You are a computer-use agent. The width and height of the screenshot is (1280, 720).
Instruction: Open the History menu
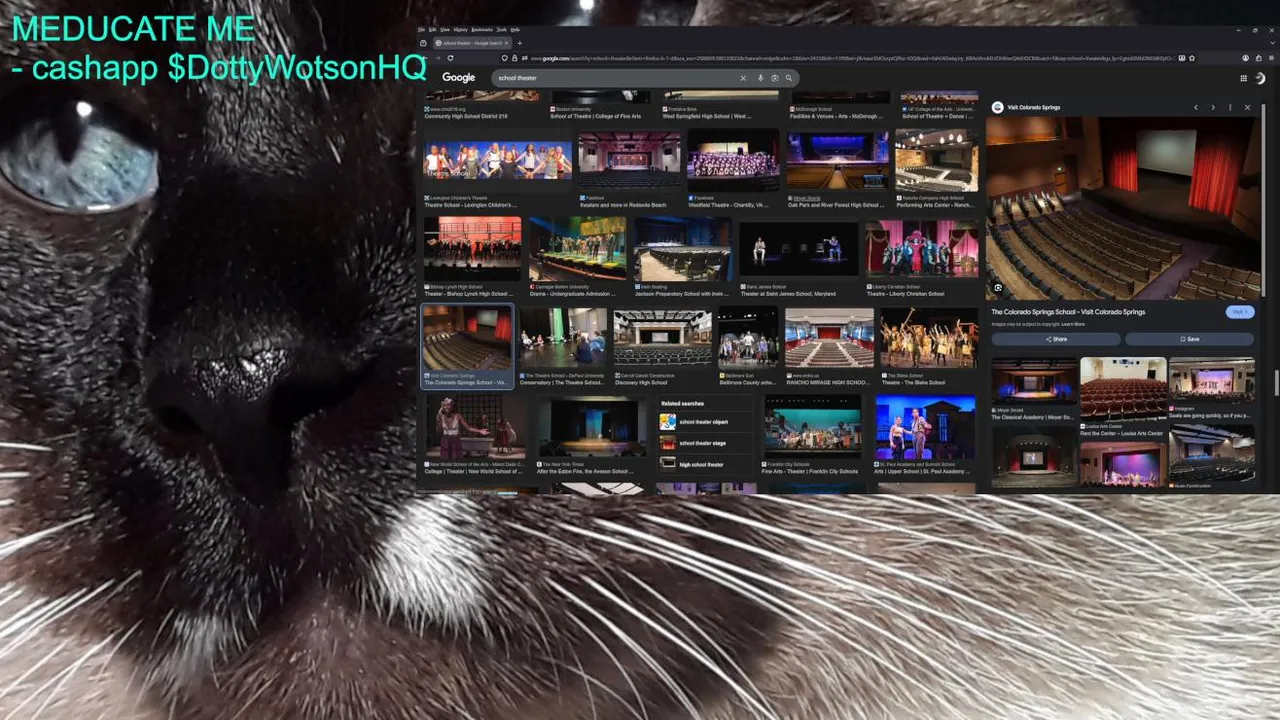(460, 30)
